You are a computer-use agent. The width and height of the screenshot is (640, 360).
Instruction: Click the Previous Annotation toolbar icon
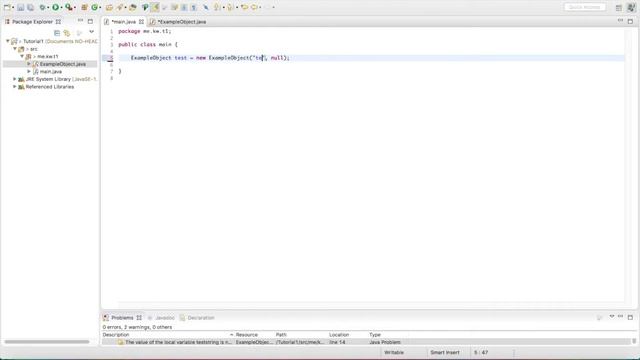[231, 7]
